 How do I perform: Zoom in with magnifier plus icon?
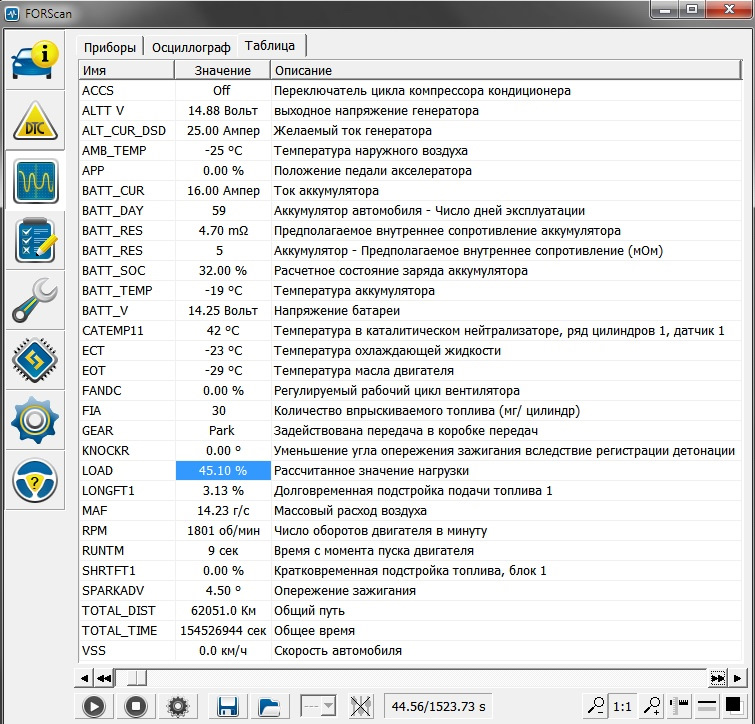coord(651,706)
